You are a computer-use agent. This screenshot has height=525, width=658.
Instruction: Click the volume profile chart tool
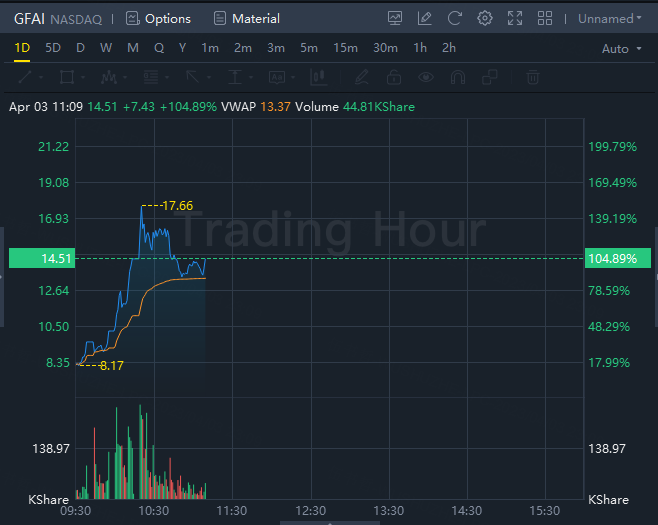(x=319, y=77)
